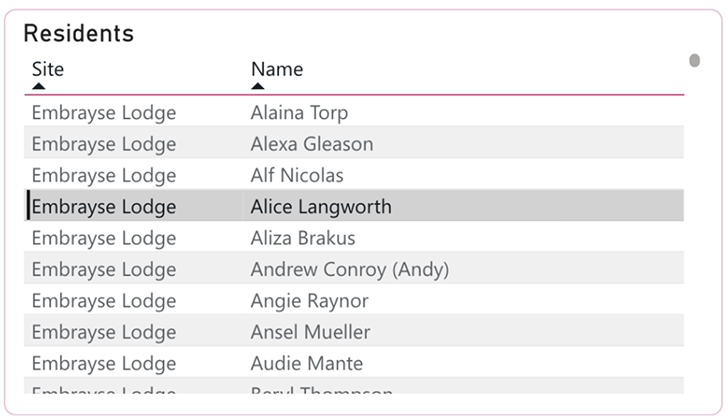Click Embrayse Lodge in Audie Mante's row
Screen dimensions: 728x420
pyautogui.click(x=104, y=363)
